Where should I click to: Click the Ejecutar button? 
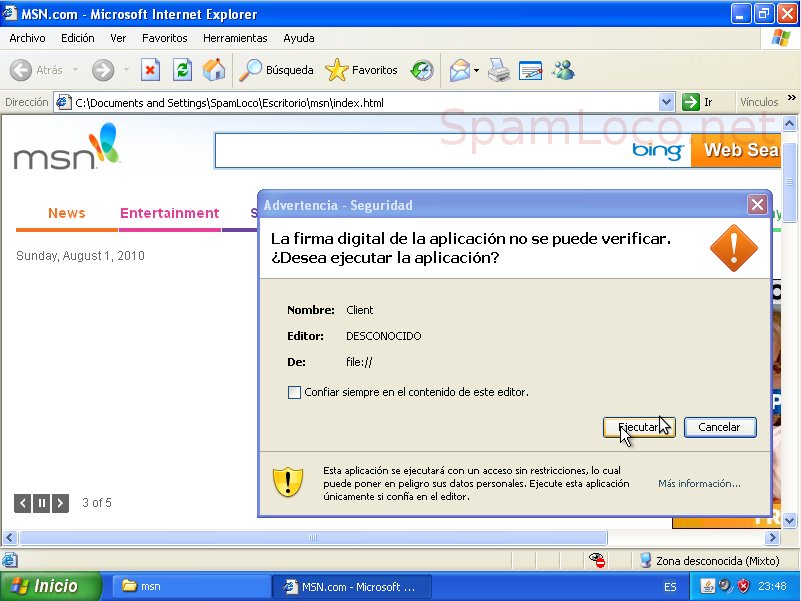[639, 427]
